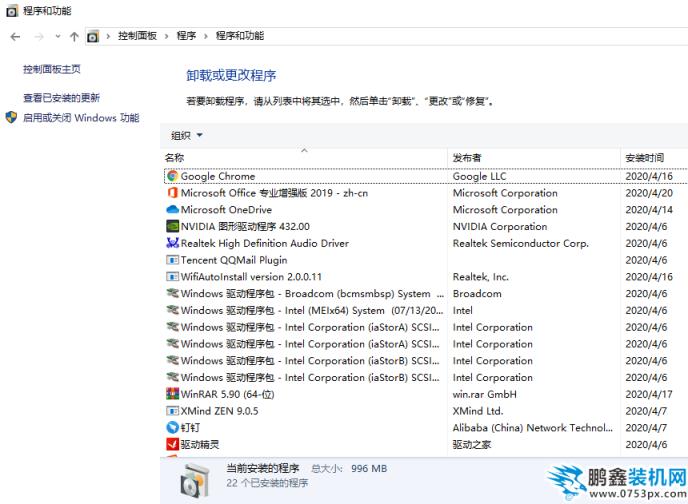The width and height of the screenshot is (688, 504).
Task: Click win.rar GmbH publisher cell
Action: pos(484,394)
